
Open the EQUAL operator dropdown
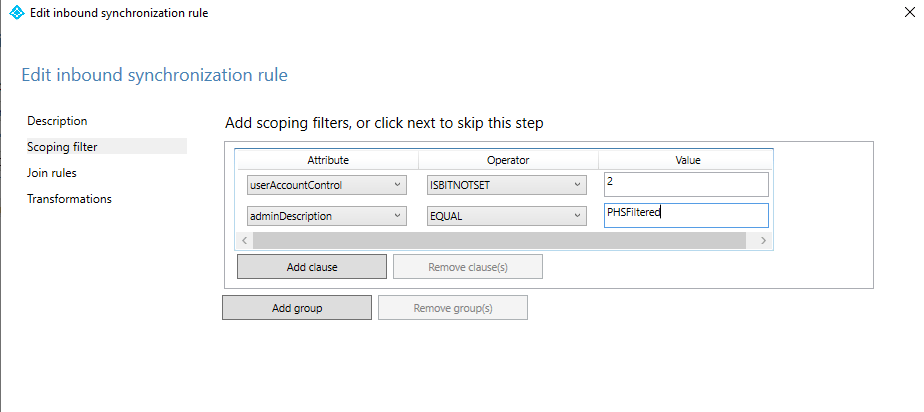tap(578, 216)
